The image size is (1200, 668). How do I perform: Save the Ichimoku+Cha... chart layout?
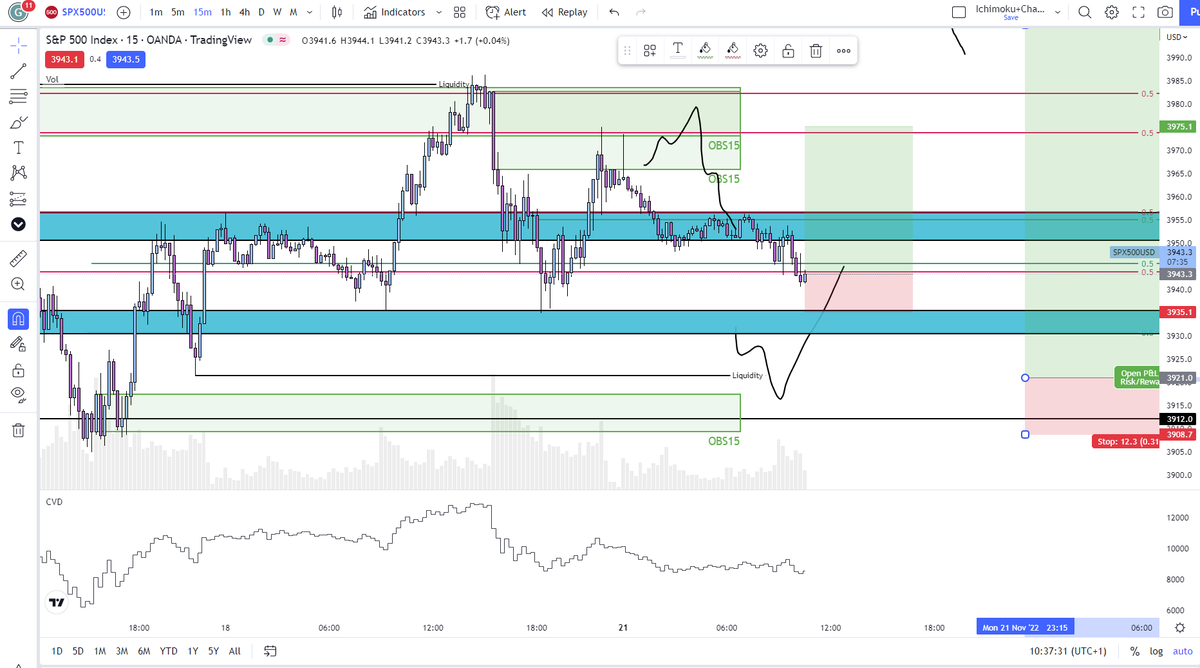click(1011, 18)
